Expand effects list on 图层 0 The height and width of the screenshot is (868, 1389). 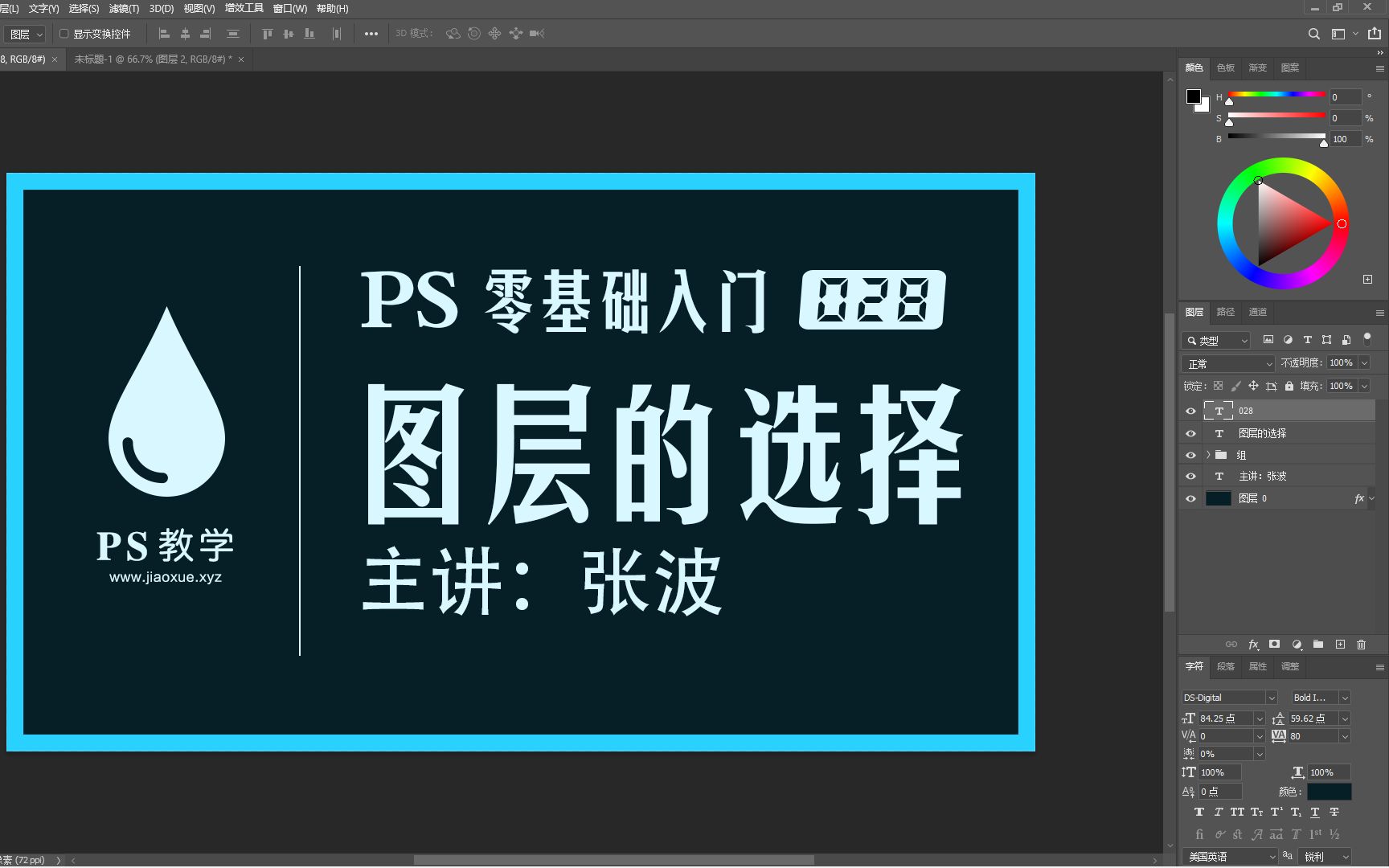(1372, 498)
